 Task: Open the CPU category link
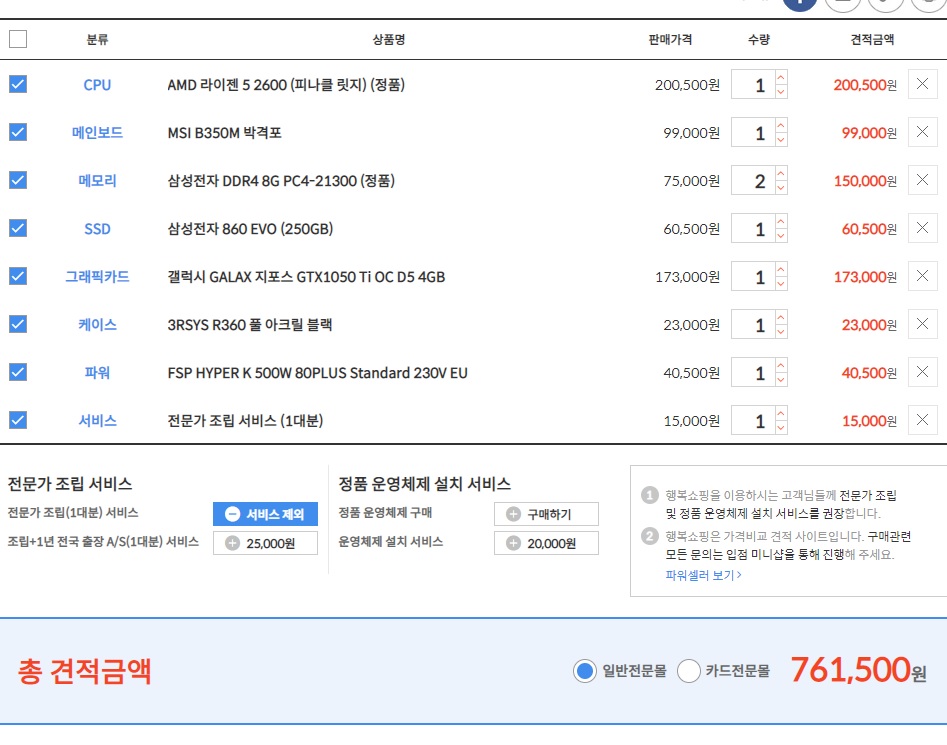tap(97, 85)
